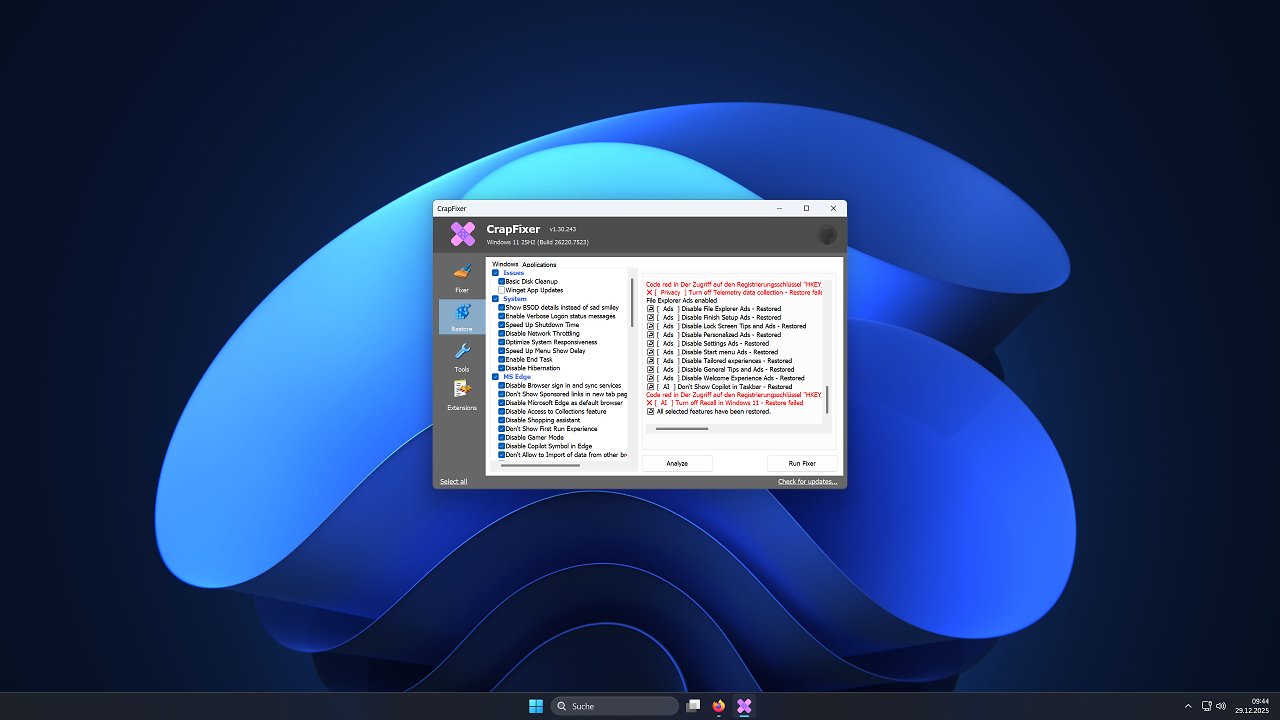The height and width of the screenshot is (720, 1280).
Task: Toggle Disable Browser sign in and sync services
Action: (502, 385)
